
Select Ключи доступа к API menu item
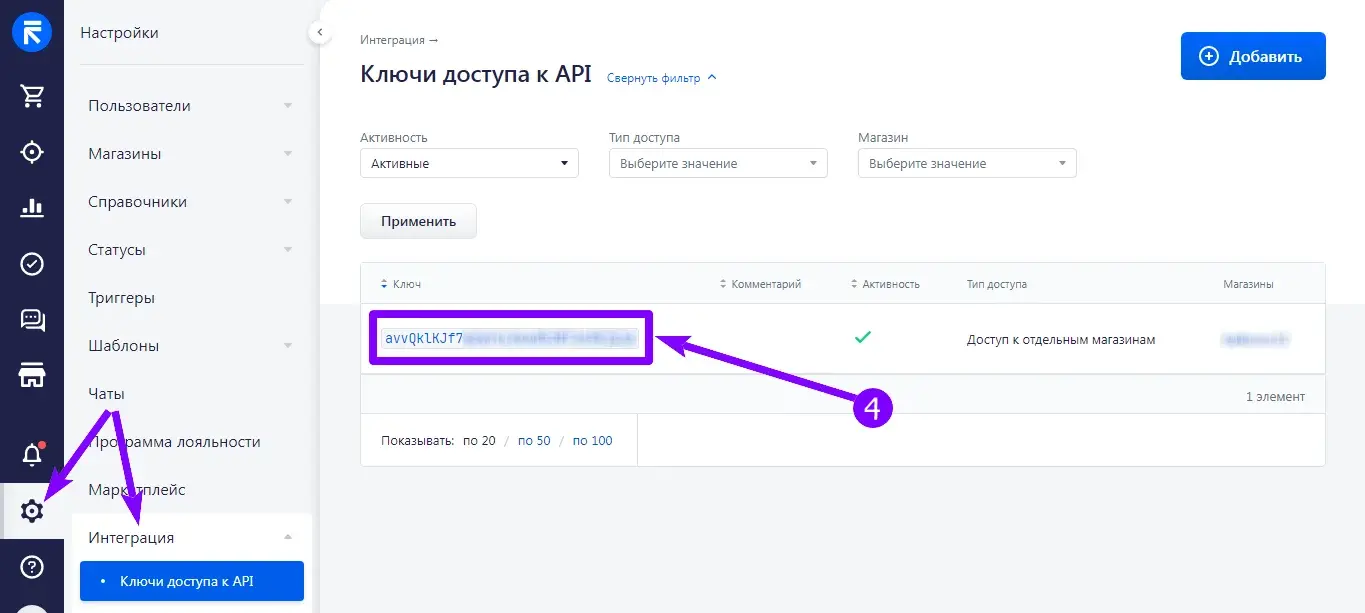(x=192, y=581)
